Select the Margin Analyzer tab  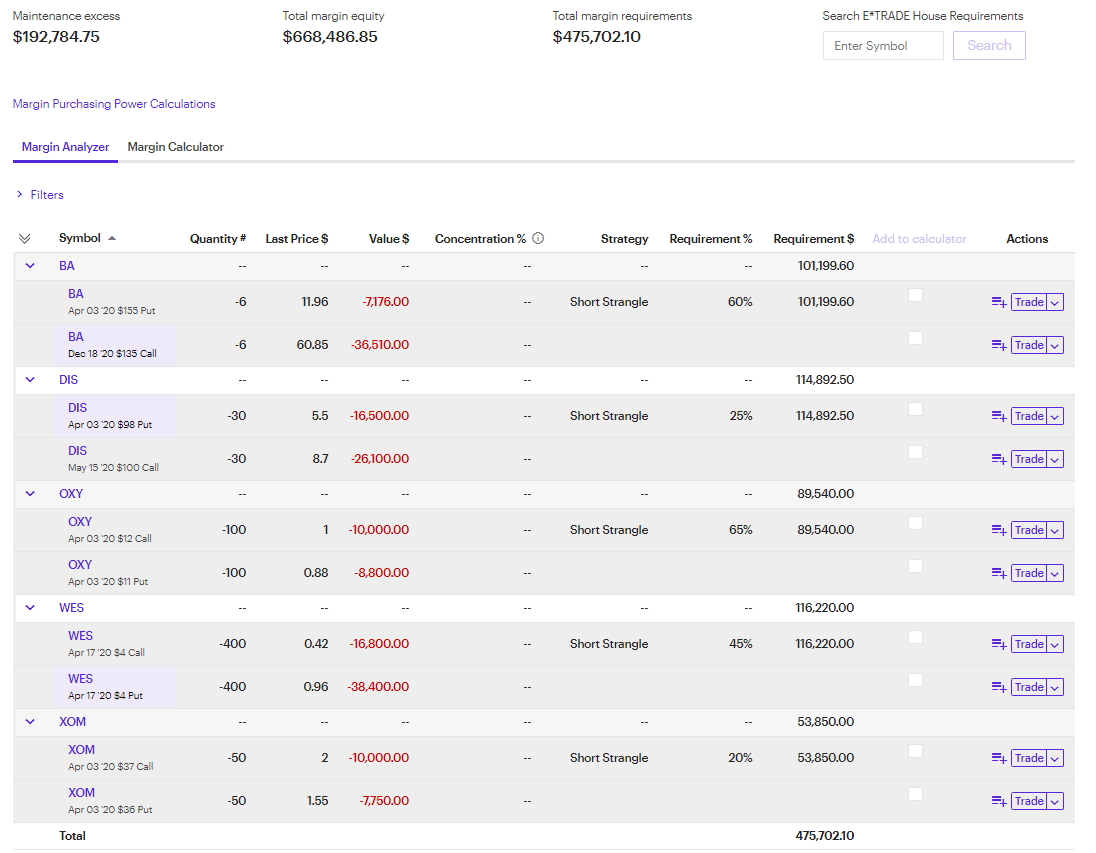coord(65,147)
